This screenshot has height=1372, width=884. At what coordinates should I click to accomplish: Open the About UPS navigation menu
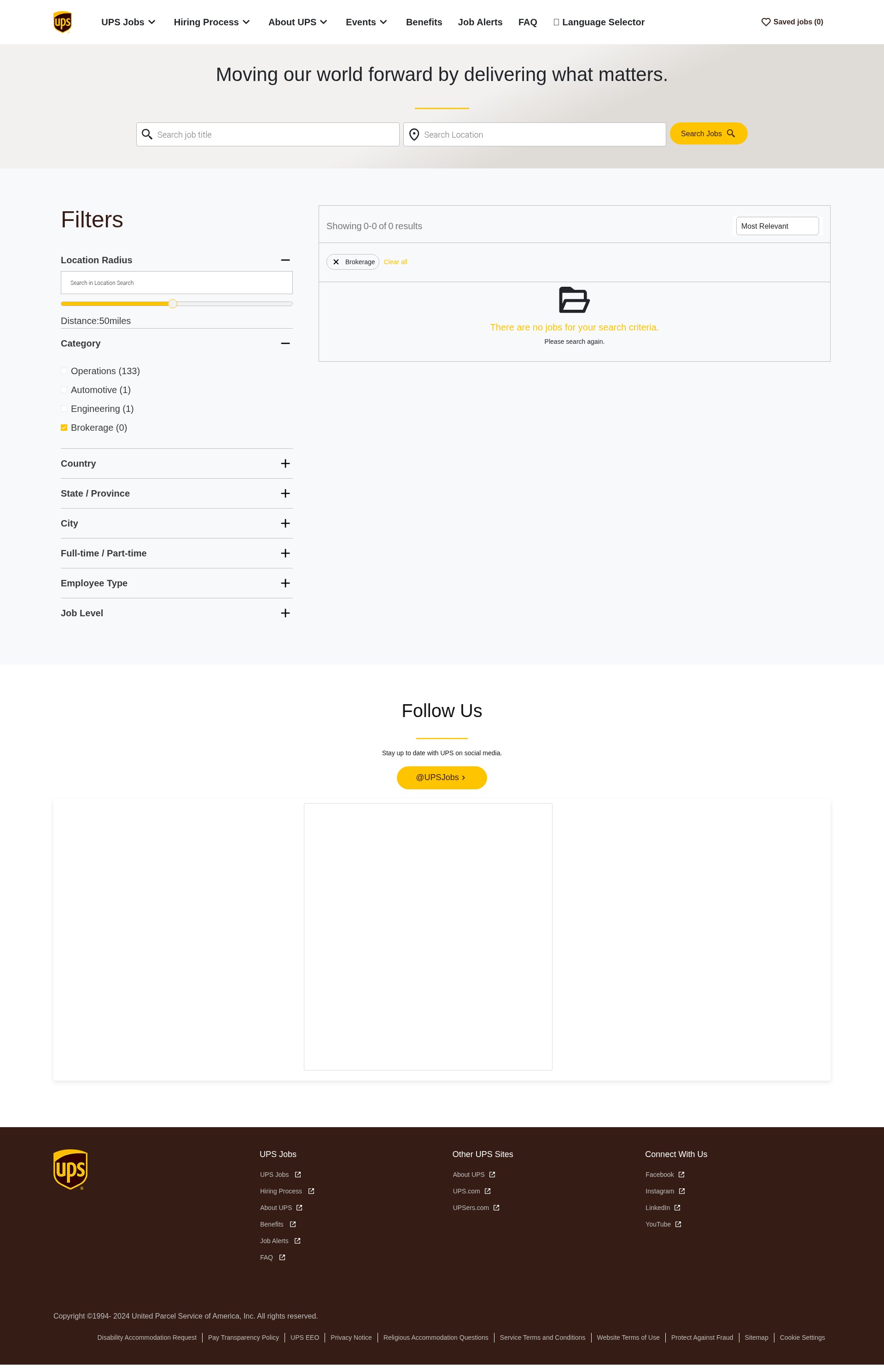click(298, 22)
